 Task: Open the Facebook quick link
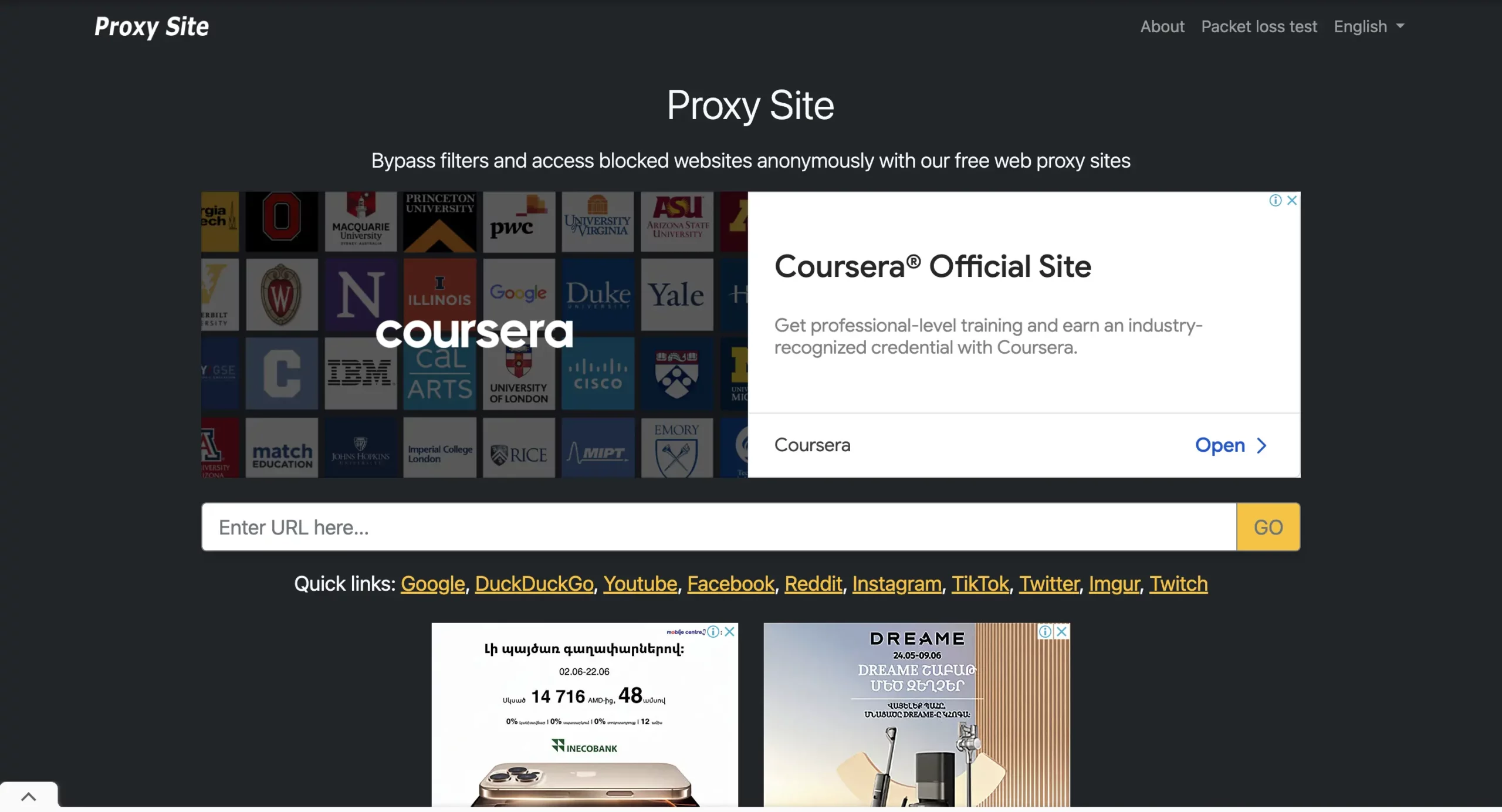click(x=730, y=584)
